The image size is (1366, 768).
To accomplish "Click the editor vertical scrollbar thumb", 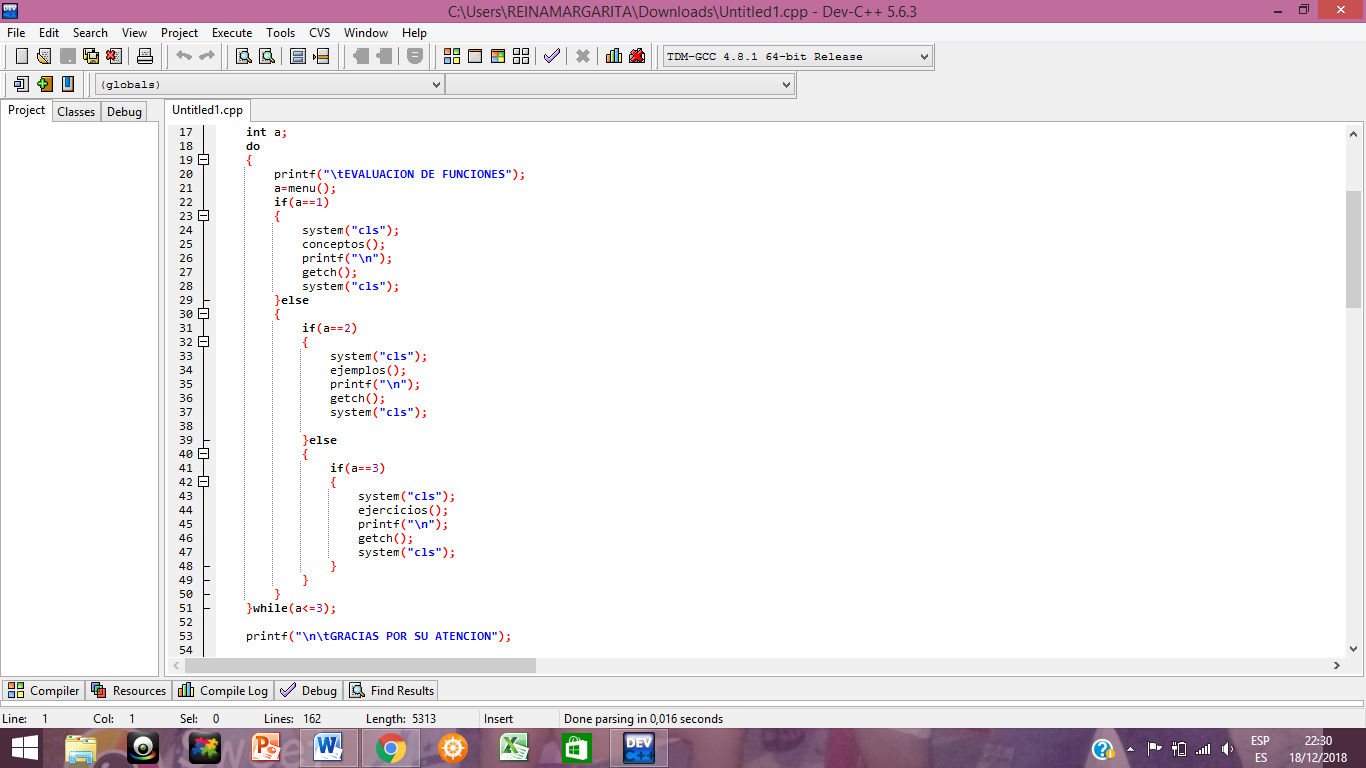I will tap(1354, 250).
